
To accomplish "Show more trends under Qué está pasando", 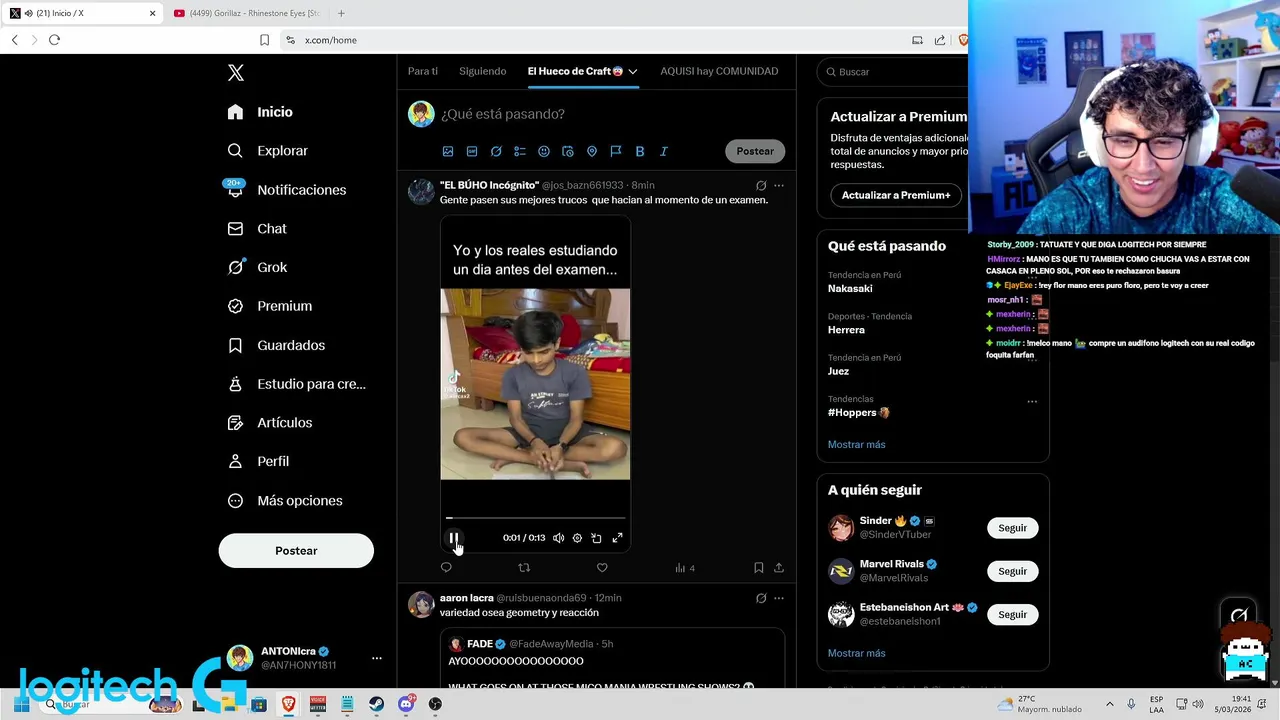I will [857, 444].
